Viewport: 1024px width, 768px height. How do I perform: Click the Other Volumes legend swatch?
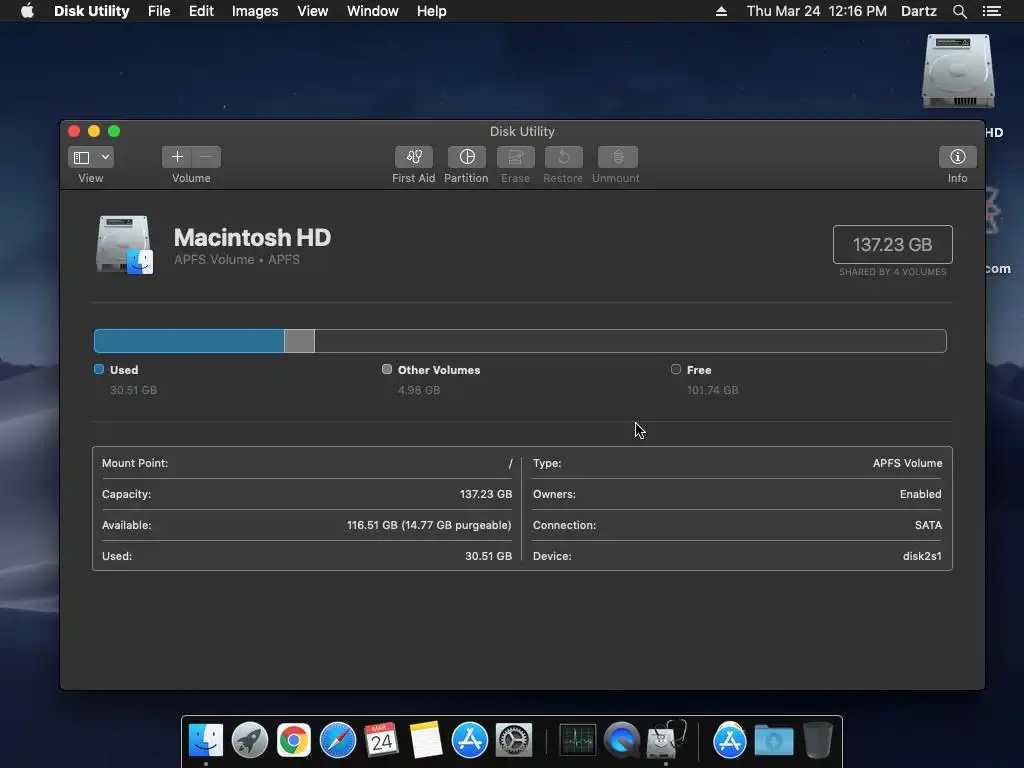(387, 369)
